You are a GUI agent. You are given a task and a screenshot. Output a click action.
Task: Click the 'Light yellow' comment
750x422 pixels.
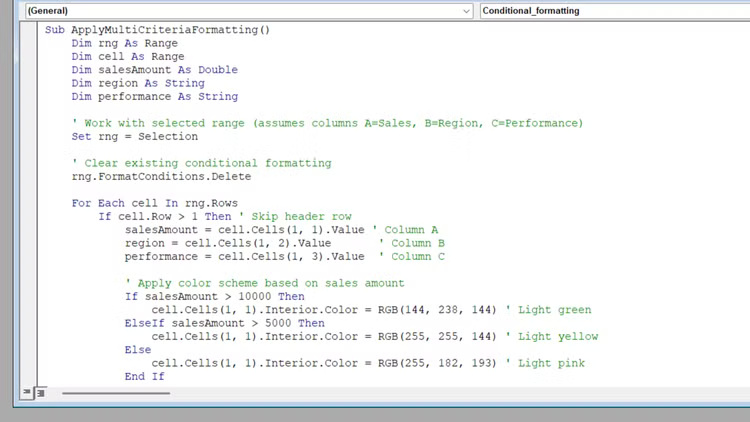[551, 336]
